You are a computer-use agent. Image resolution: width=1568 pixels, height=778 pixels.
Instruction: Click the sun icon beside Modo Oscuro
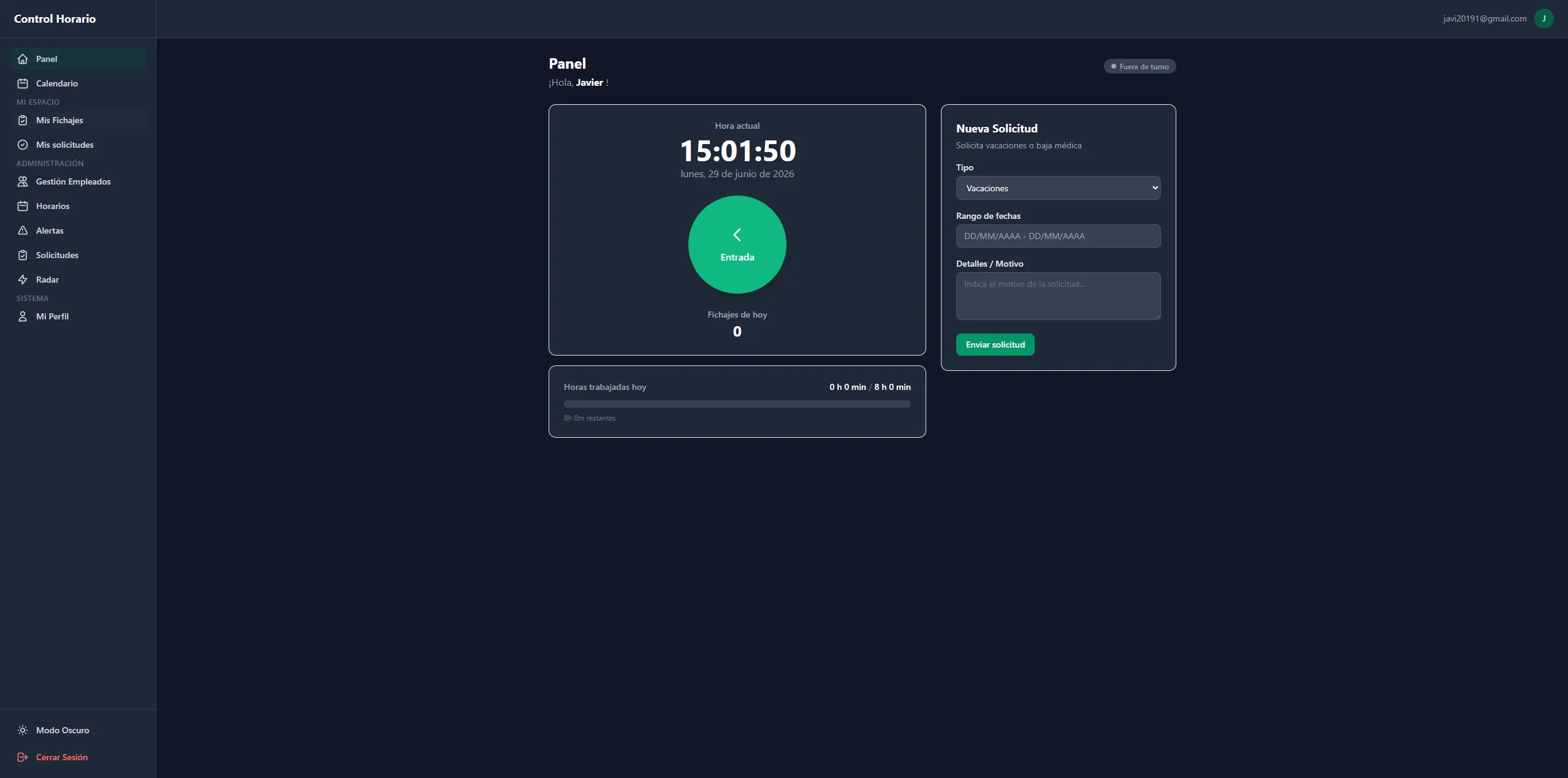click(23, 730)
